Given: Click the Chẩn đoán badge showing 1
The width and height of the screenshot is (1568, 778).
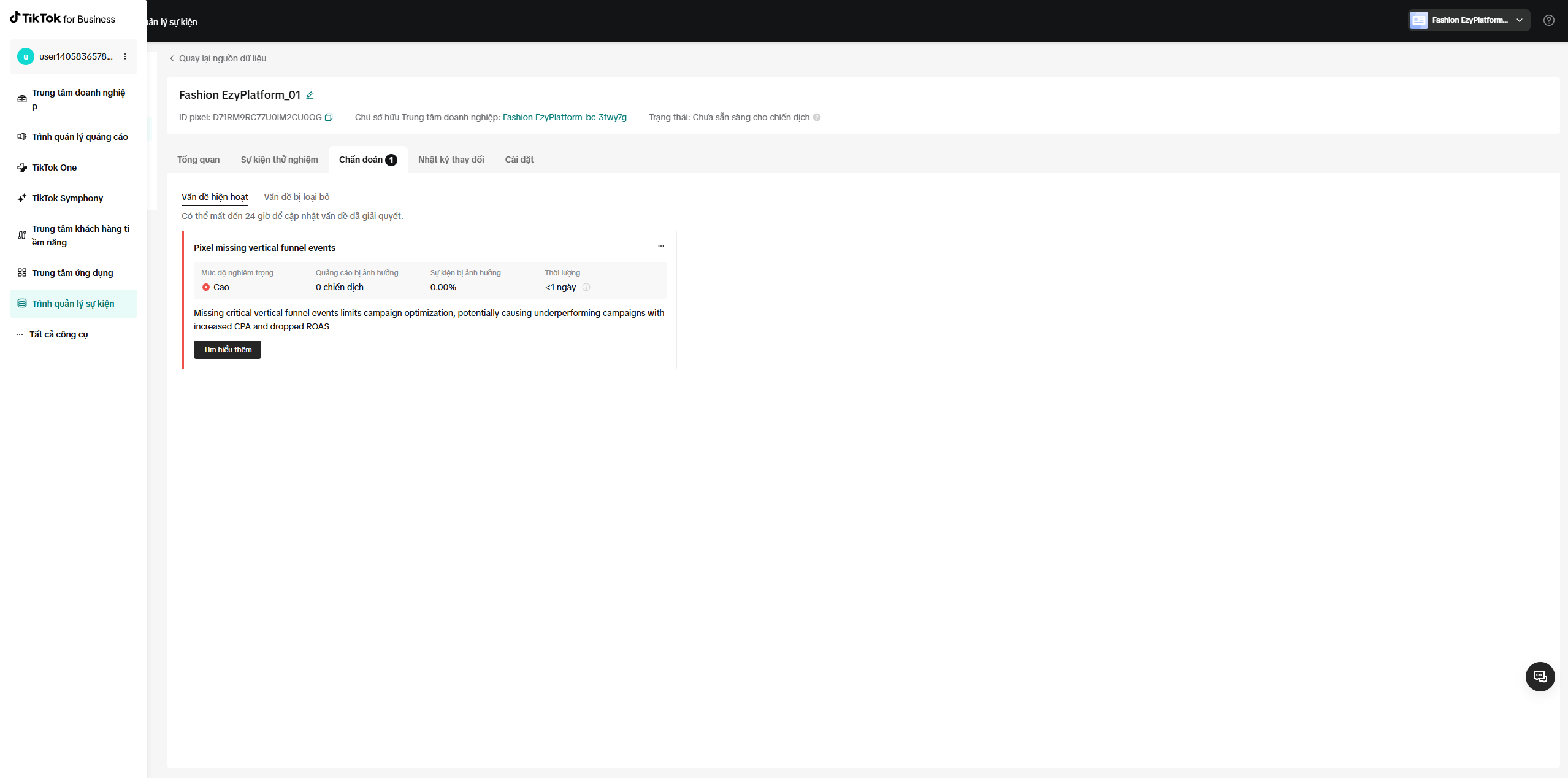Looking at the screenshot, I should [391, 160].
